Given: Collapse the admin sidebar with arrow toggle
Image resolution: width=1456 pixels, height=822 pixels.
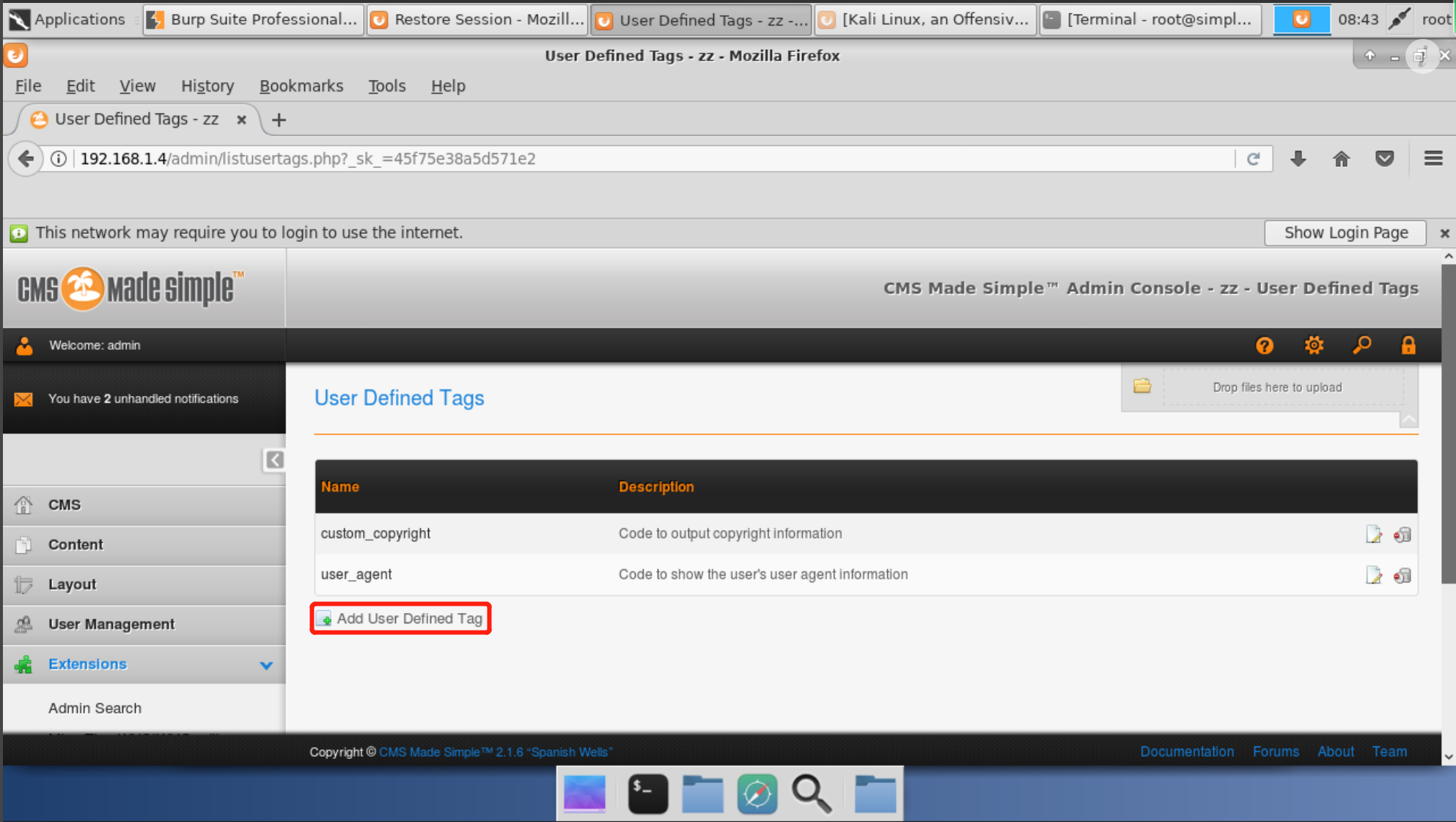Looking at the screenshot, I should pos(274,460).
